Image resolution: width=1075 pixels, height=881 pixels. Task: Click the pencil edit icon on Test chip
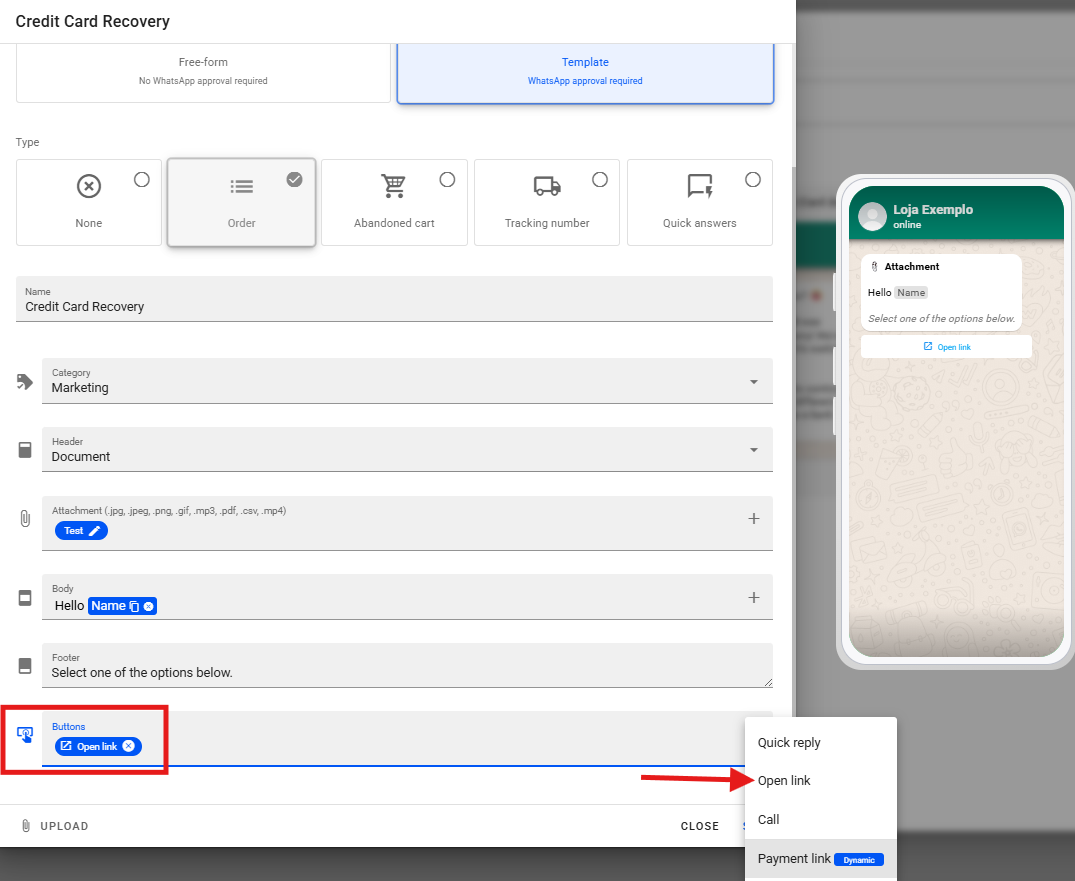click(x=95, y=531)
